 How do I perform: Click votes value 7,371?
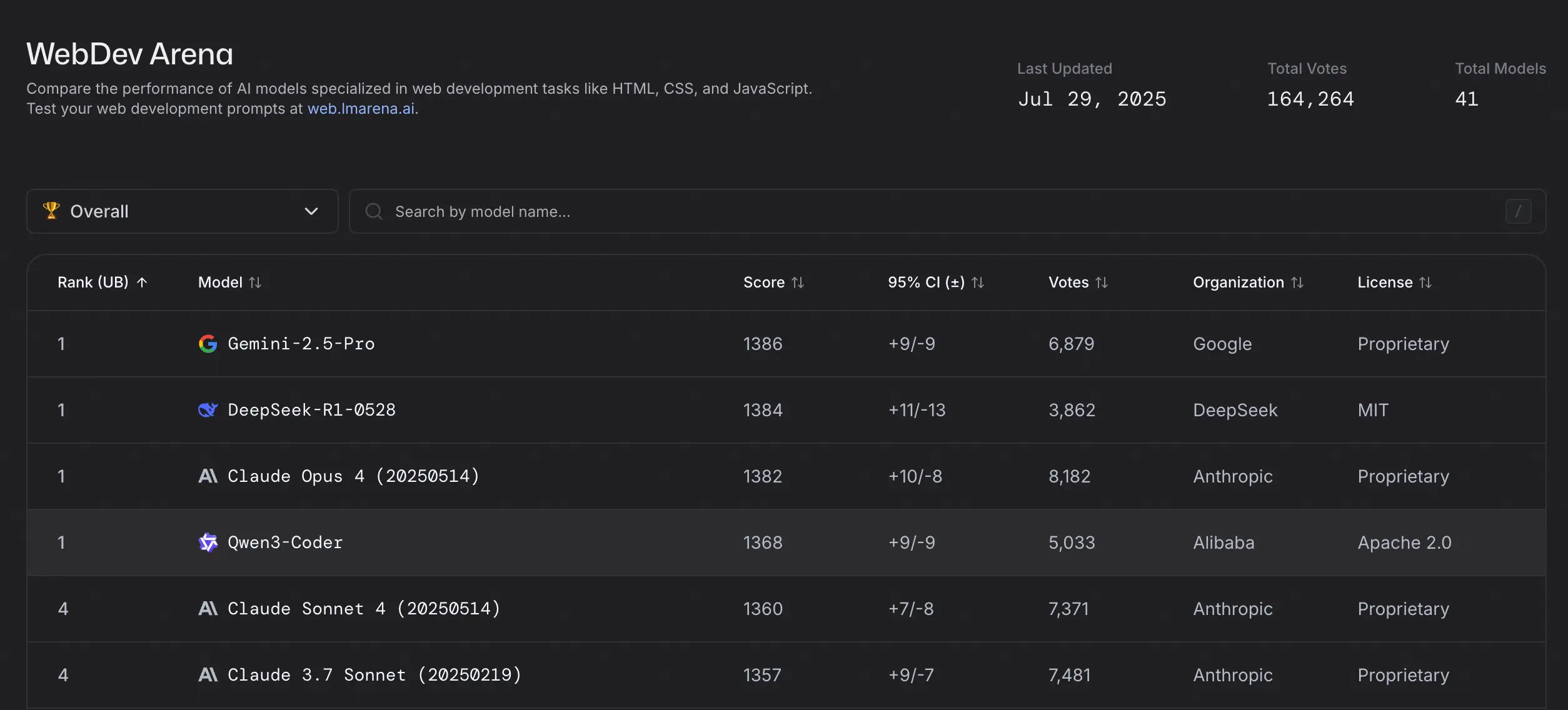coord(1069,609)
